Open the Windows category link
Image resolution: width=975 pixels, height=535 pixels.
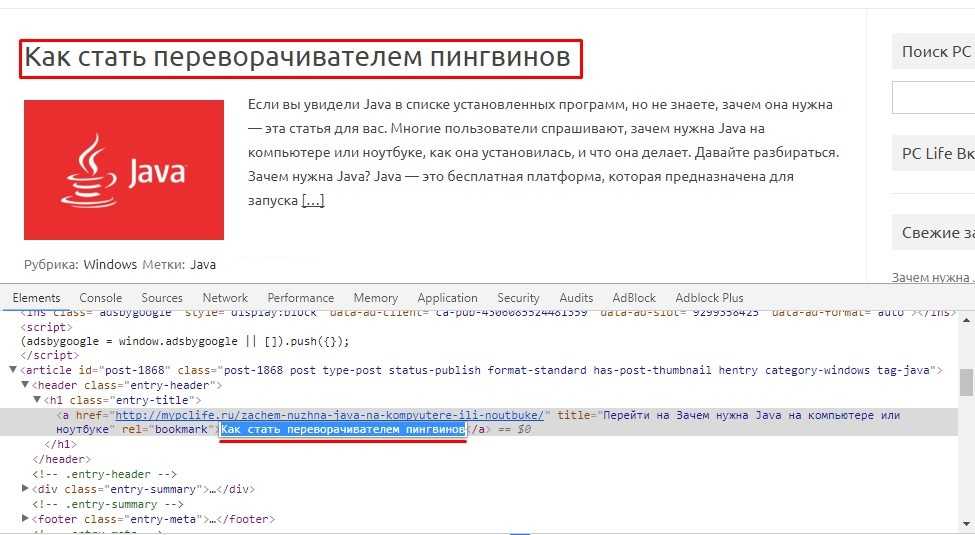click(x=110, y=265)
